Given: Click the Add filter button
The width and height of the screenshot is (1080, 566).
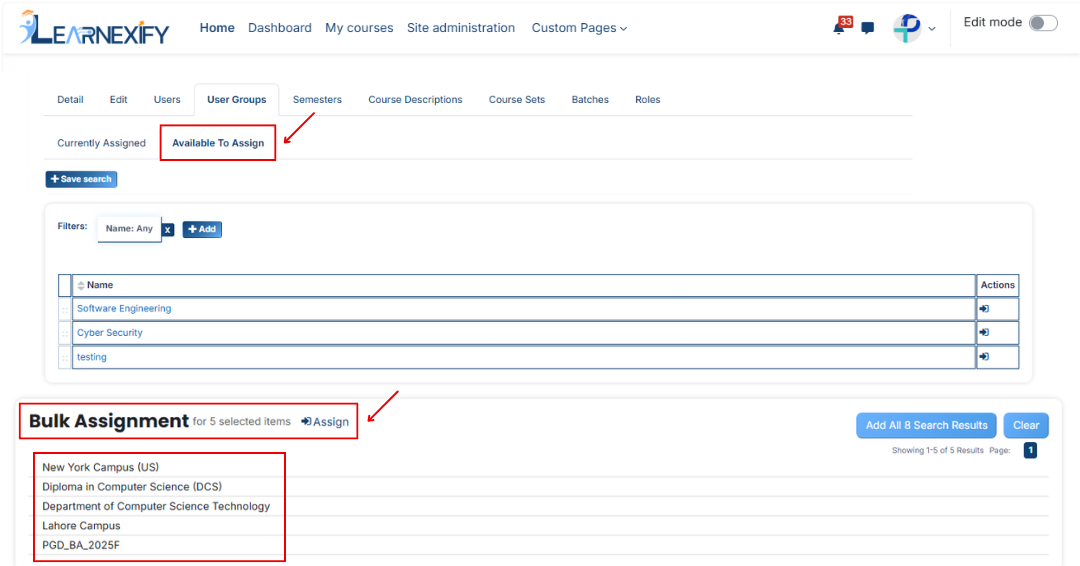Looking at the screenshot, I should pyautogui.click(x=202, y=229).
